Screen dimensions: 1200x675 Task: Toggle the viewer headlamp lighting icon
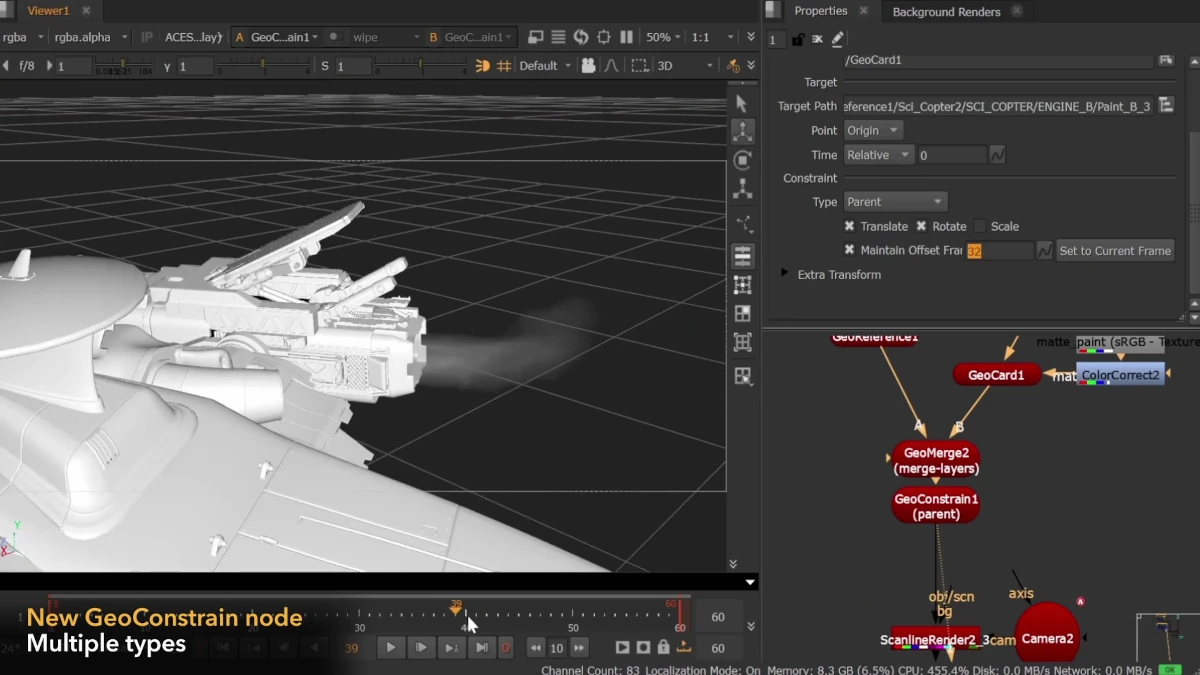point(482,66)
